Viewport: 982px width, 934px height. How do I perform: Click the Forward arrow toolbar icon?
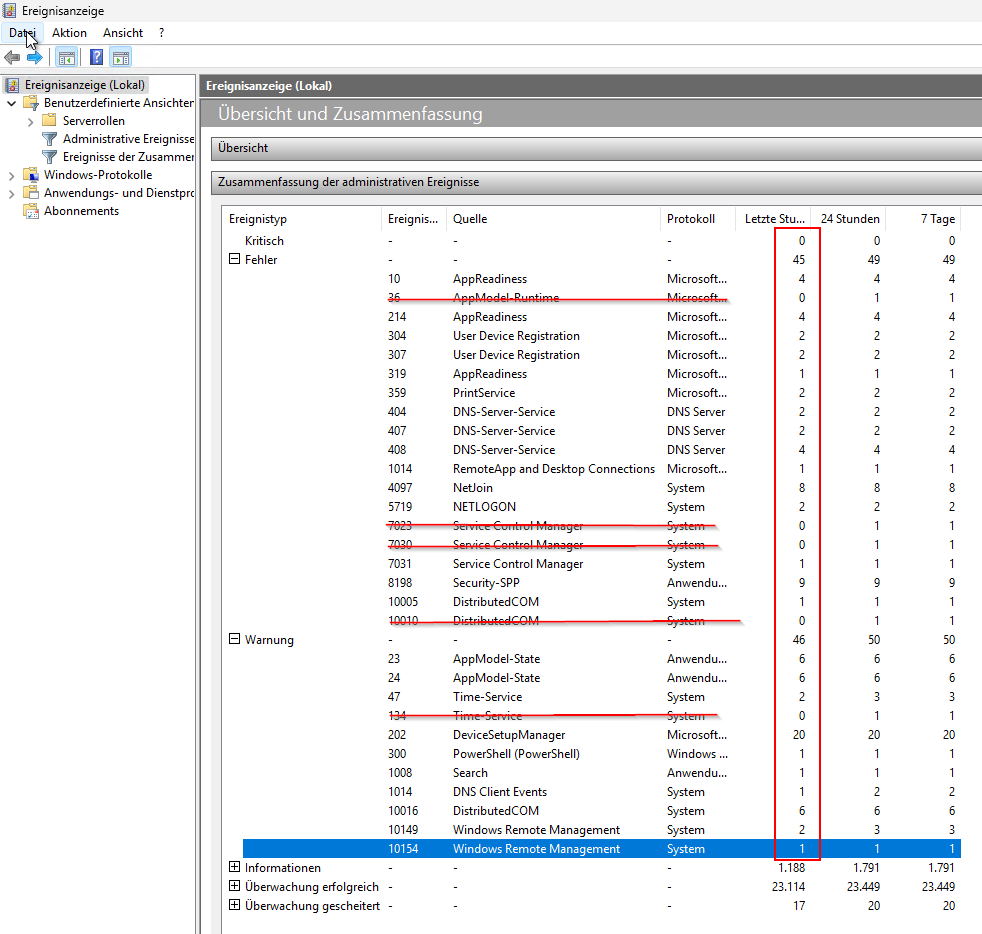point(34,58)
